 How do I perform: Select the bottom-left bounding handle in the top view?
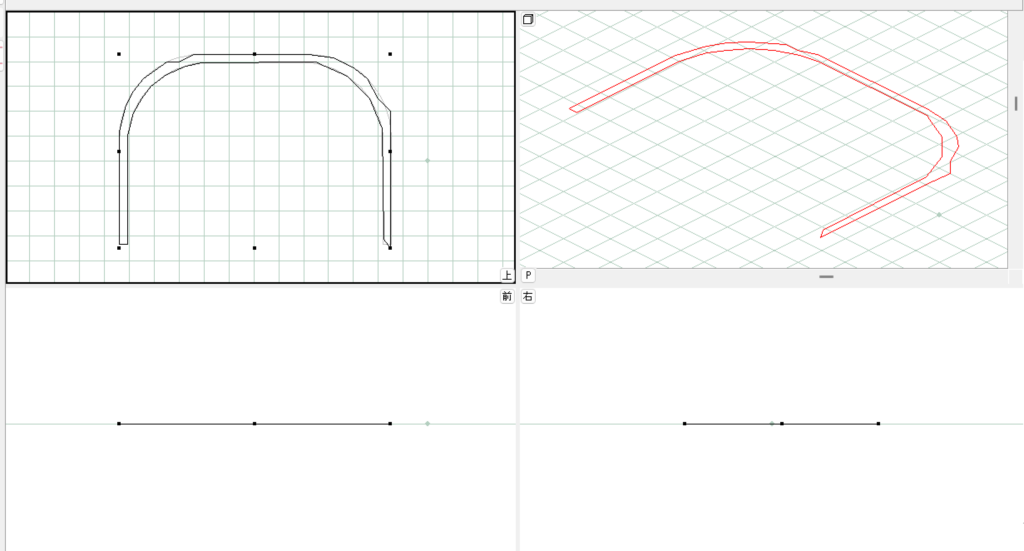click(x=119, y=248)
